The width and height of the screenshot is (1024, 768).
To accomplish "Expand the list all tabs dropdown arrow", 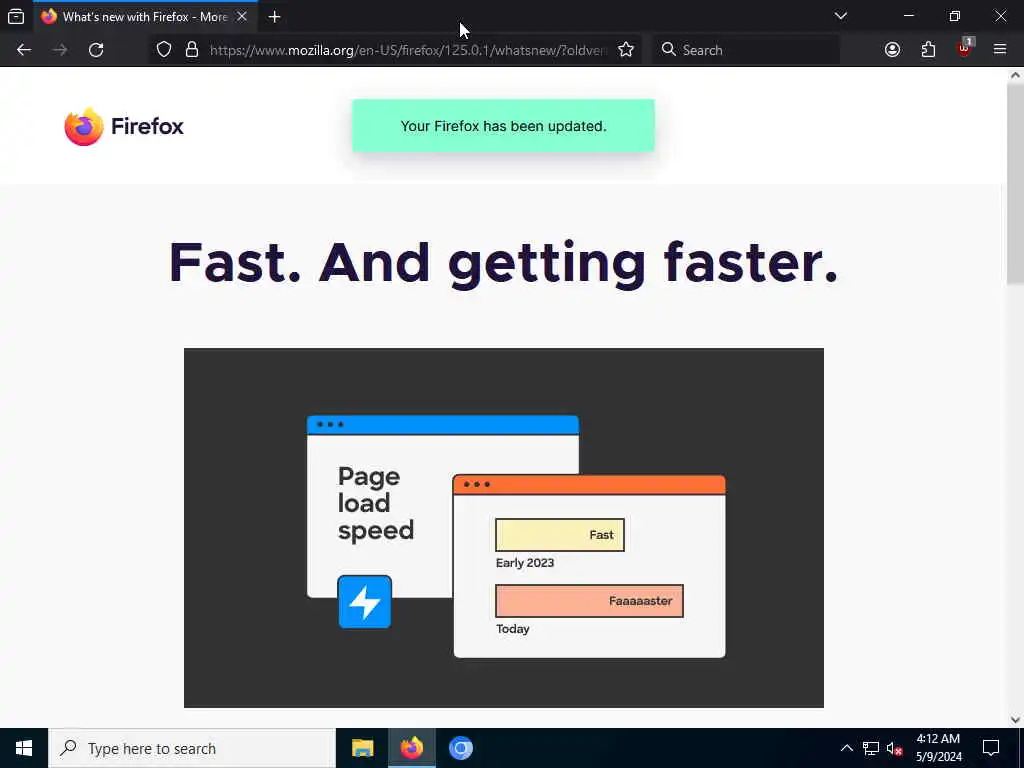I will [x=840, y=16].
